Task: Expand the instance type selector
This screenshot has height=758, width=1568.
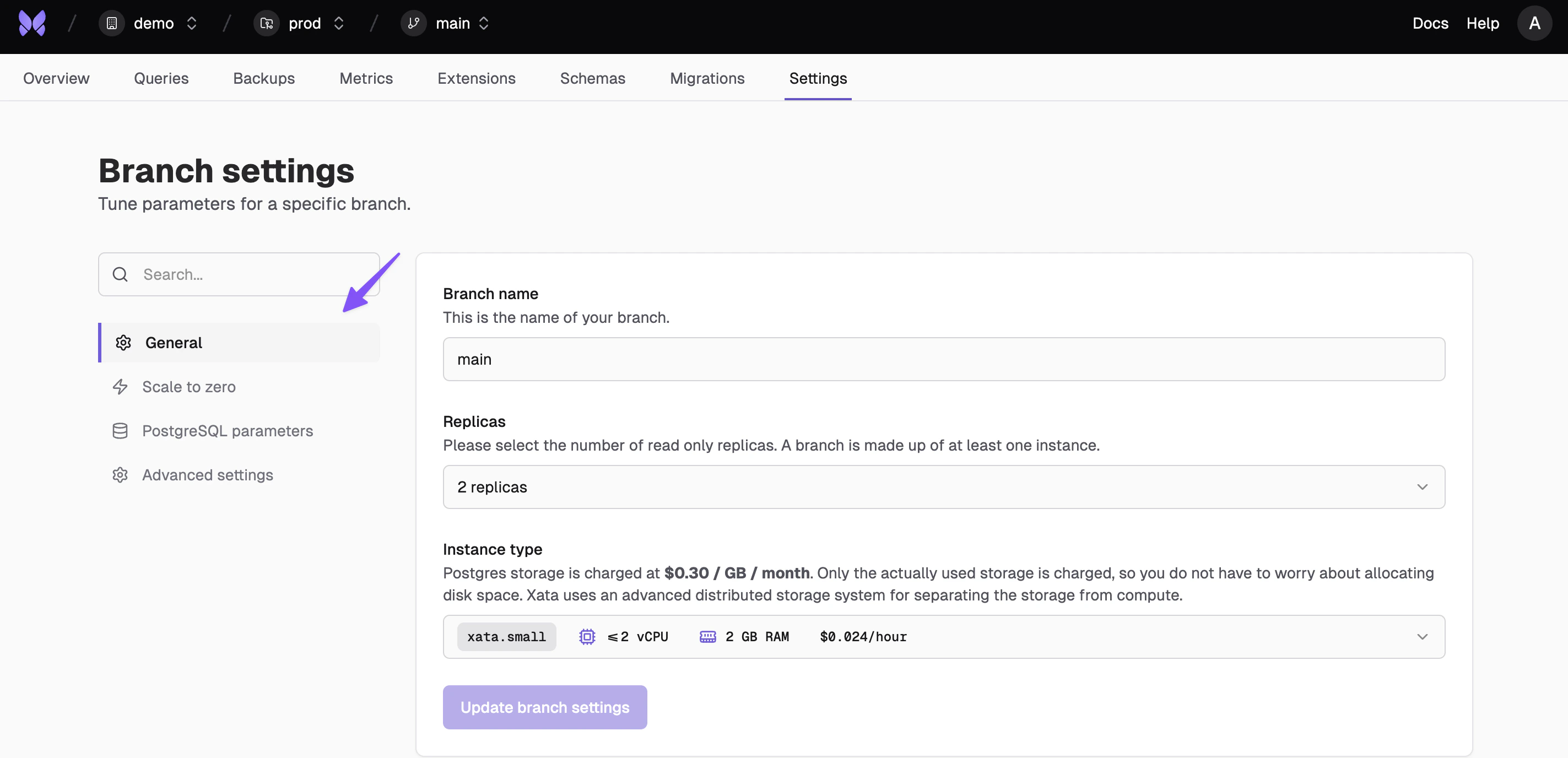Action: 1423,636
